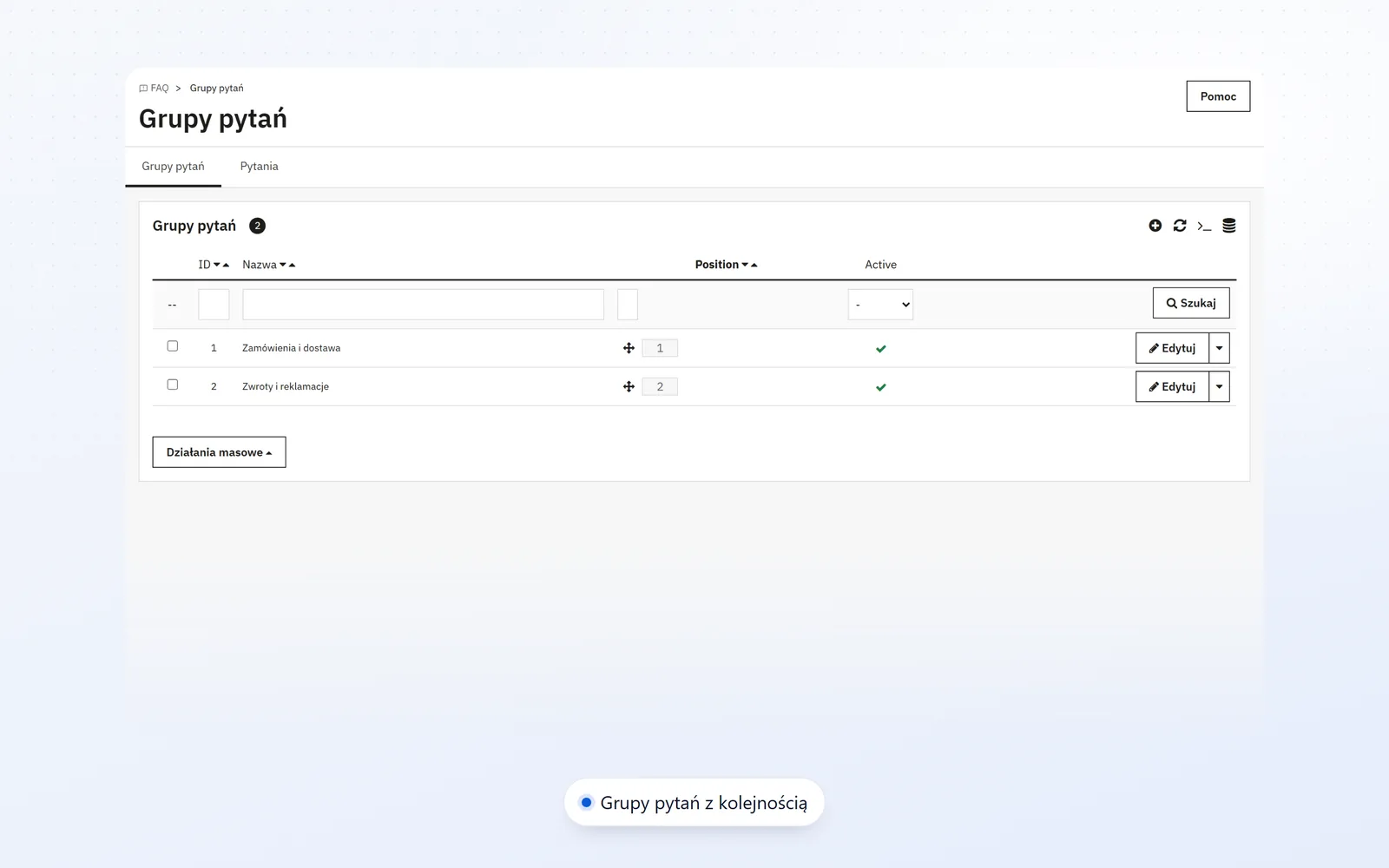Click the Grupy pytań breadcrumb item
This screenshot has width=1389, height=868.
[x=216, y=89]
